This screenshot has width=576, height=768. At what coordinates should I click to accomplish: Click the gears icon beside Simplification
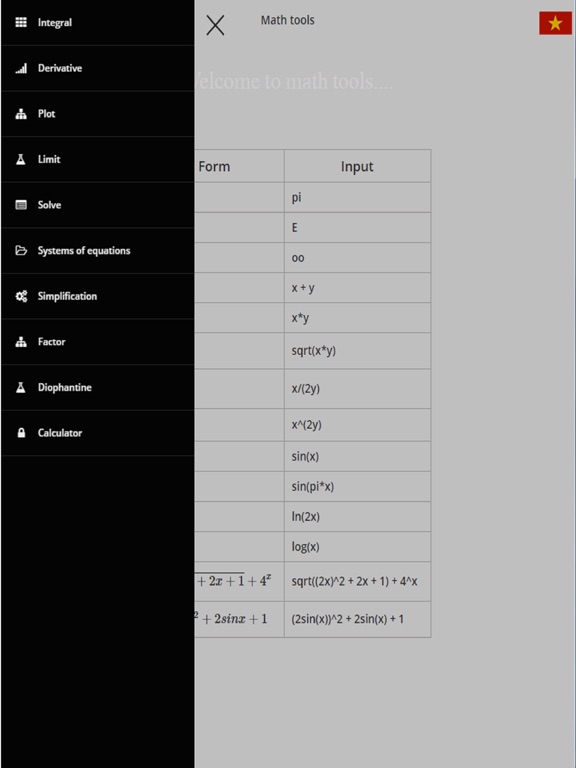pos(21,296)
